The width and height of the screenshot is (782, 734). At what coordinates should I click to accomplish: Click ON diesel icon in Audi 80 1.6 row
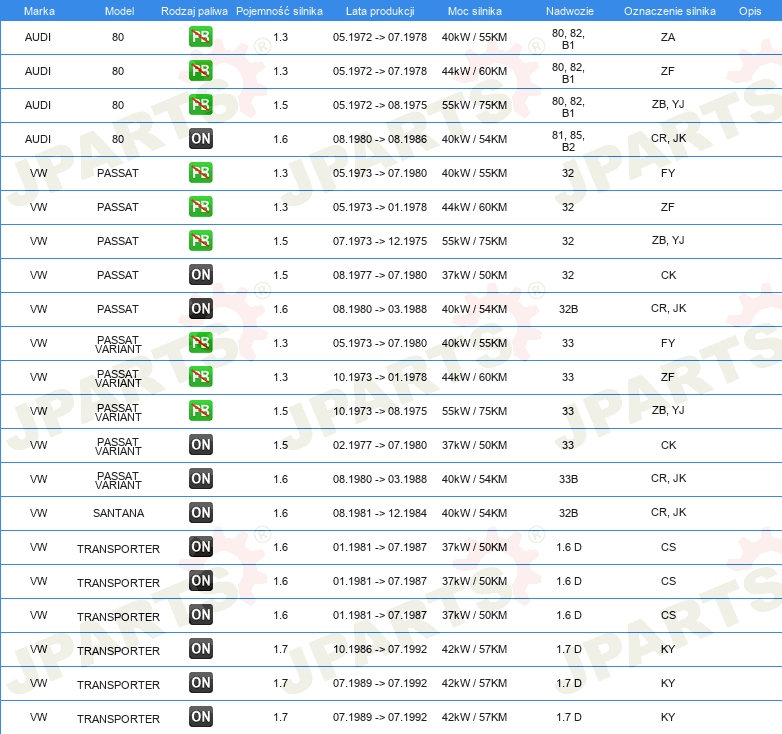[200, 139]
